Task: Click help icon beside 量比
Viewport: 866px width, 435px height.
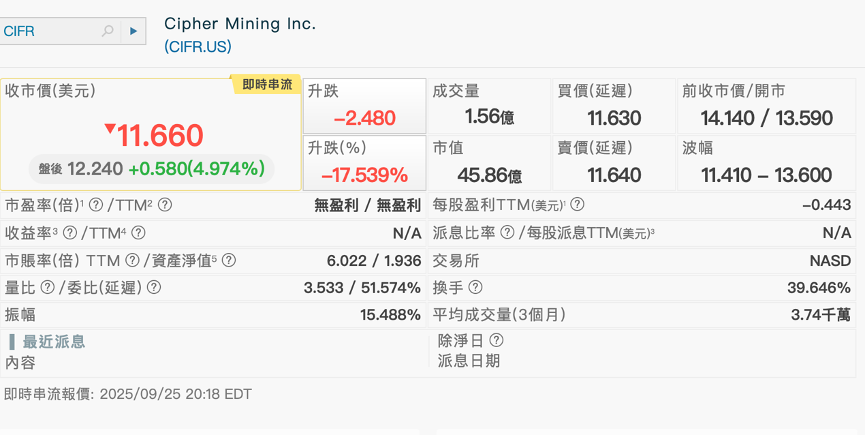Action: (47, 288)
